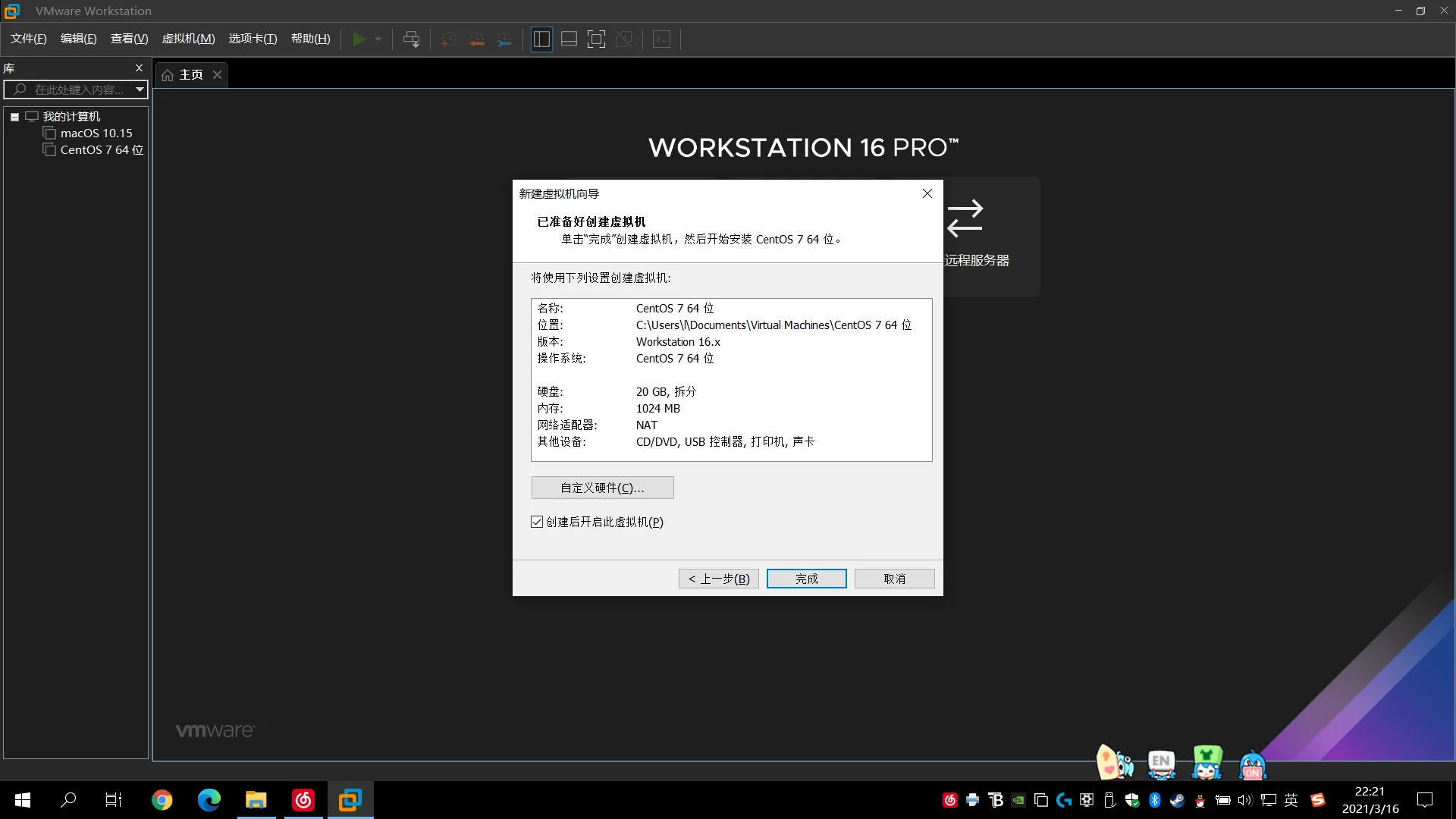Viewport: 1456px width, 819px height.
Task: Open Google Chrome from the taskbar
Action: (162, 800)
